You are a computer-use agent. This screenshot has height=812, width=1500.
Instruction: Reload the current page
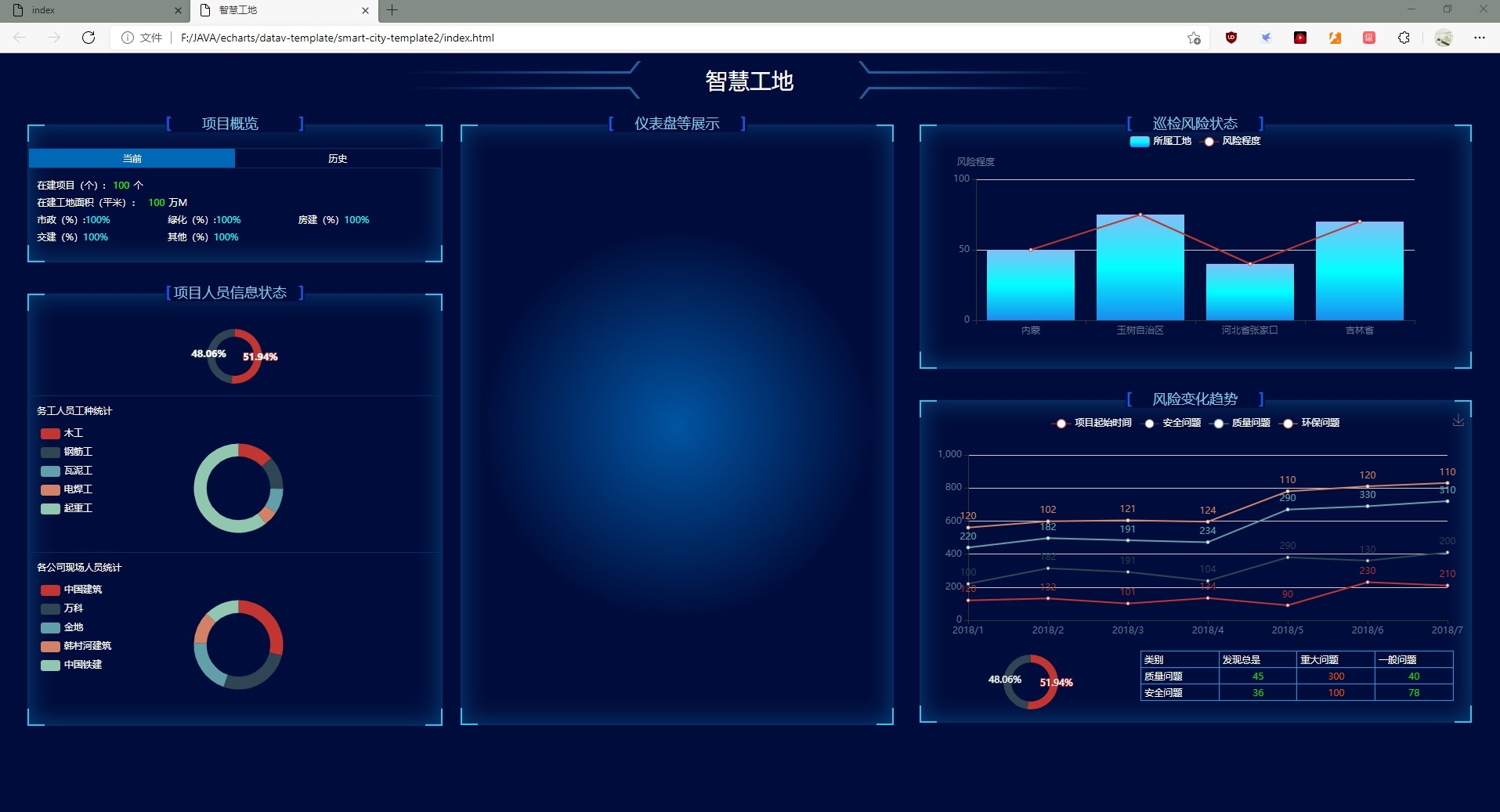click(x=89, y=38)
